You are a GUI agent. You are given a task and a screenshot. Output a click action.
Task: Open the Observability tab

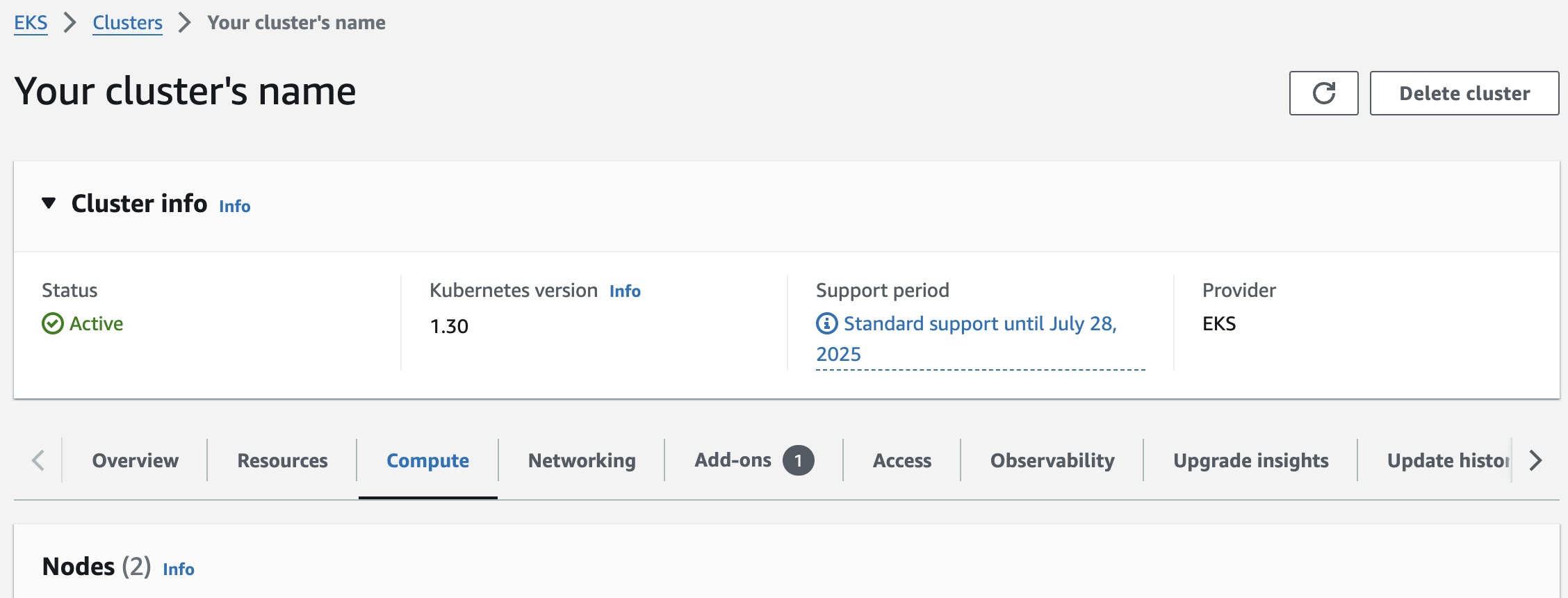click(x=1052, y=460)
